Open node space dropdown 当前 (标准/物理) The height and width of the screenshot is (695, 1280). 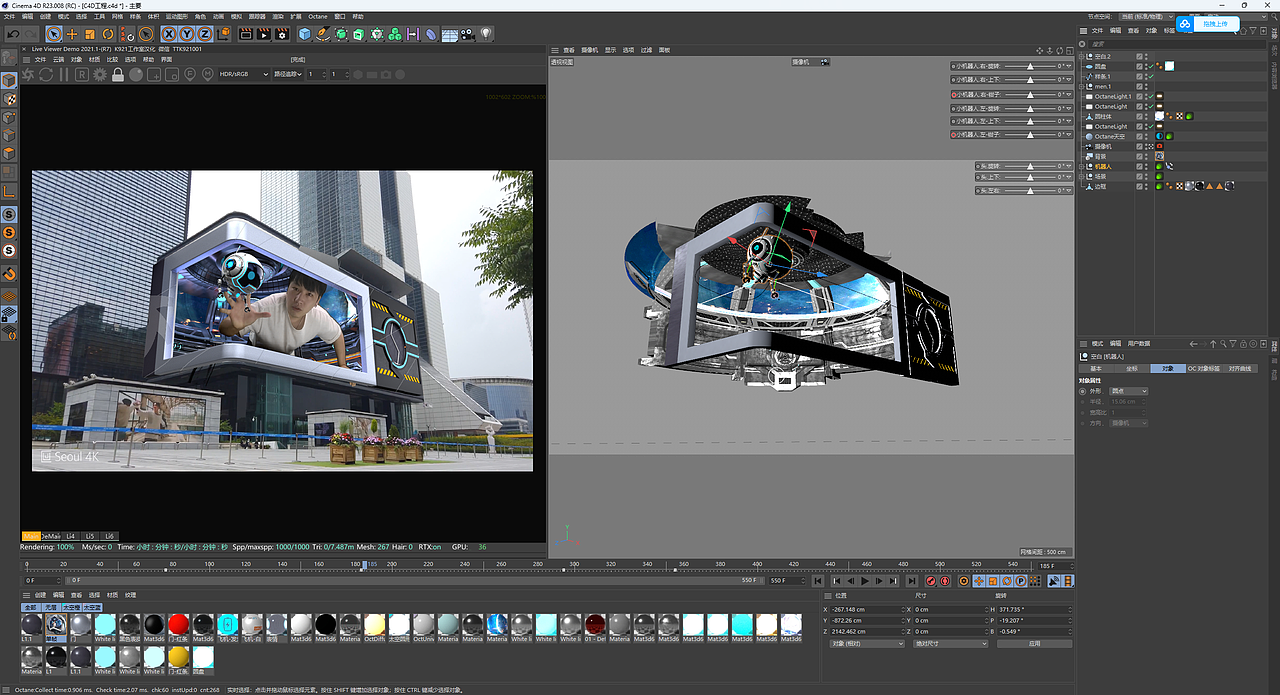point(1145,17)
